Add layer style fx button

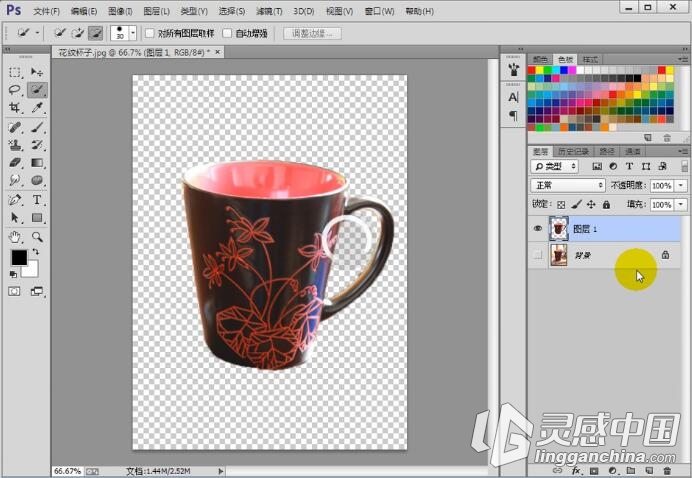point(576,471)
